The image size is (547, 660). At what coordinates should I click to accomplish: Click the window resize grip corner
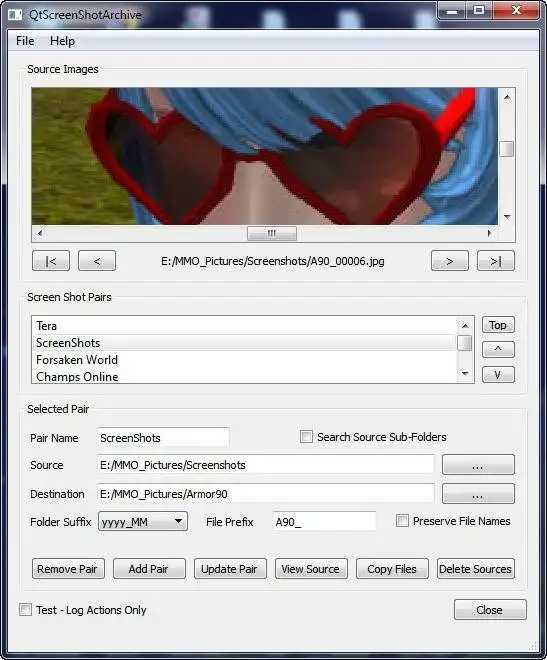[533, 646]
